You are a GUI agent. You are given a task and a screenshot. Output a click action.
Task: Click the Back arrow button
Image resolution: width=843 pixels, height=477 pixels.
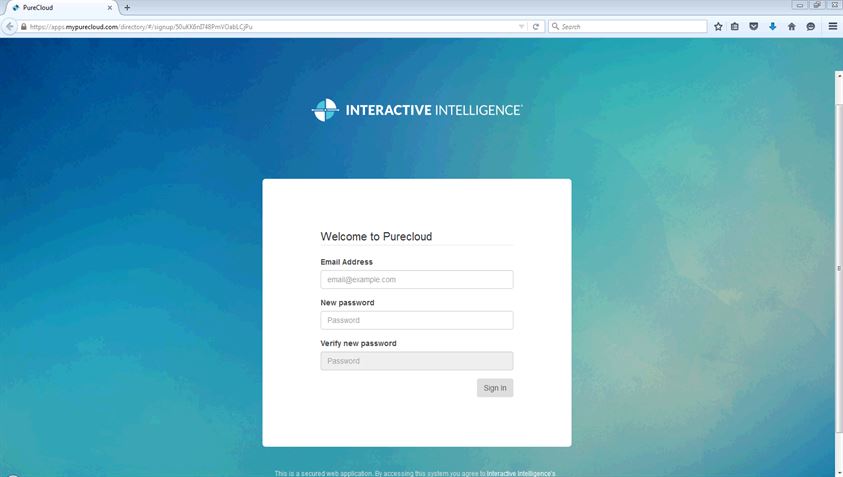click(10, 27)
